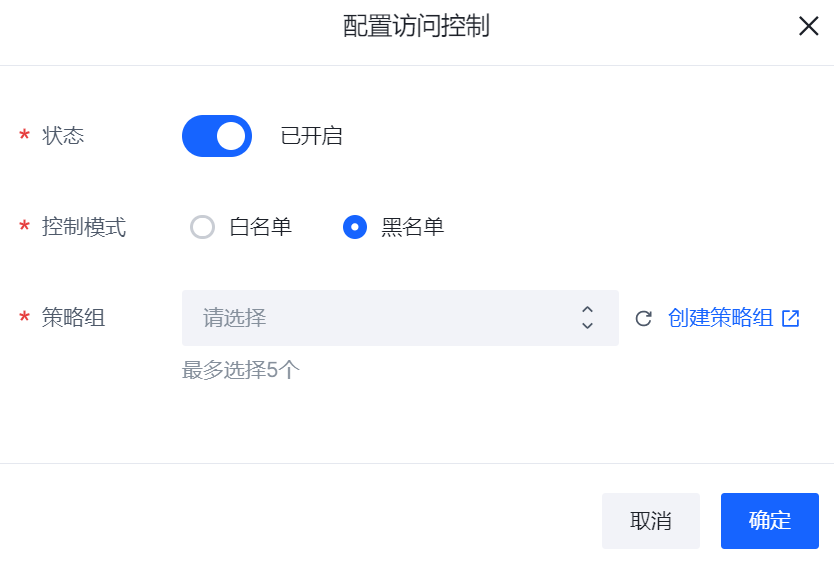Refresh the 策略组 list icon
This screenshot has width=834, height=563.
click(644, 318)
